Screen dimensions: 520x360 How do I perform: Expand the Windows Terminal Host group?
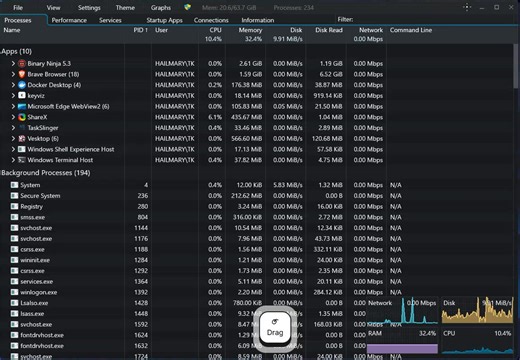[13, 160]
